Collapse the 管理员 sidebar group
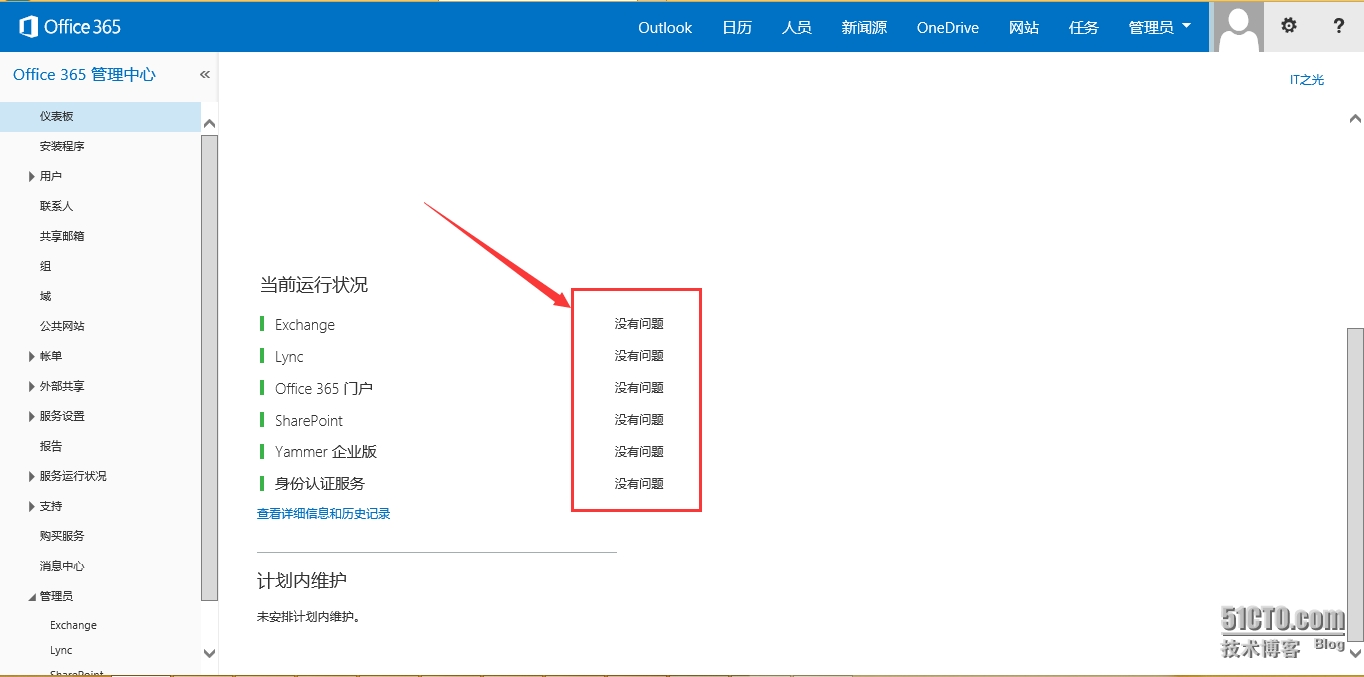 pyautogui.click(x=32, y=597)
